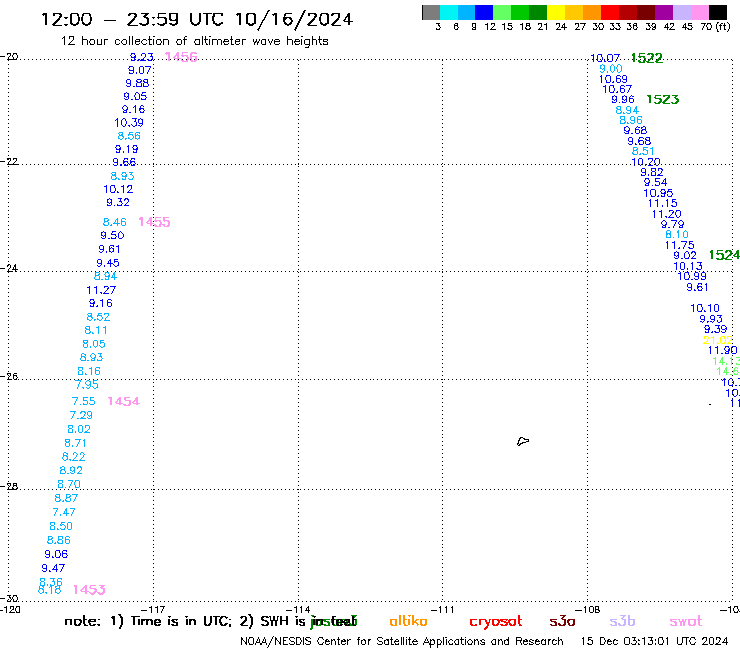The height and width of the screenshot is (650, 740).
Task: Click the date range title at the top
Action: coord(197,19)
